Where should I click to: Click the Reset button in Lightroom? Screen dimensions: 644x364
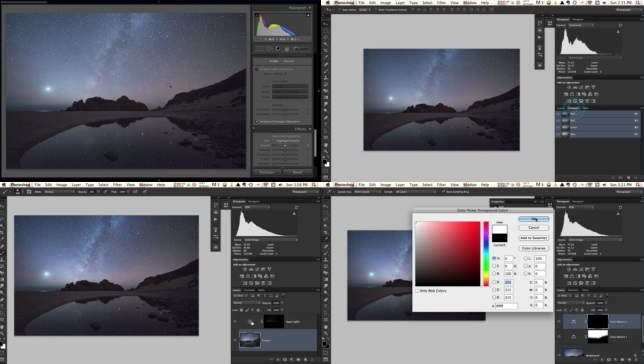[x=297, y=172]
